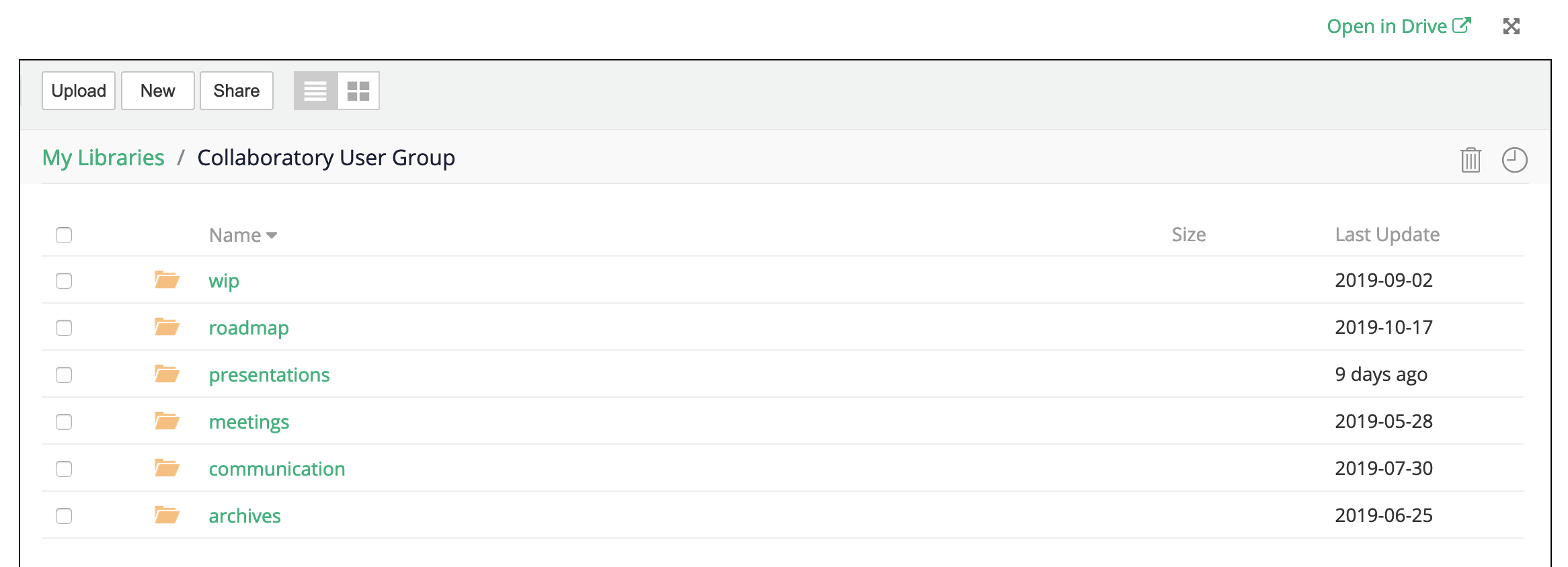
Task: Sort by Last Update column
Action: tap(1387, 234)
